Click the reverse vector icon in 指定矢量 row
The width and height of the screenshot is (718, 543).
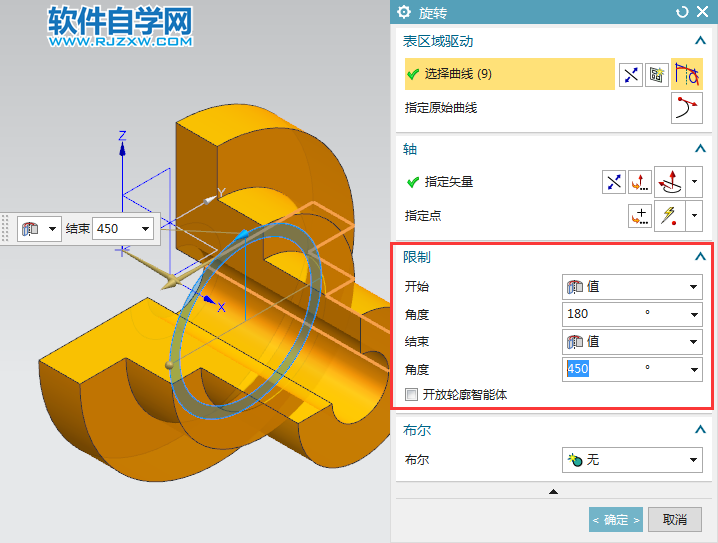(614, 182)
